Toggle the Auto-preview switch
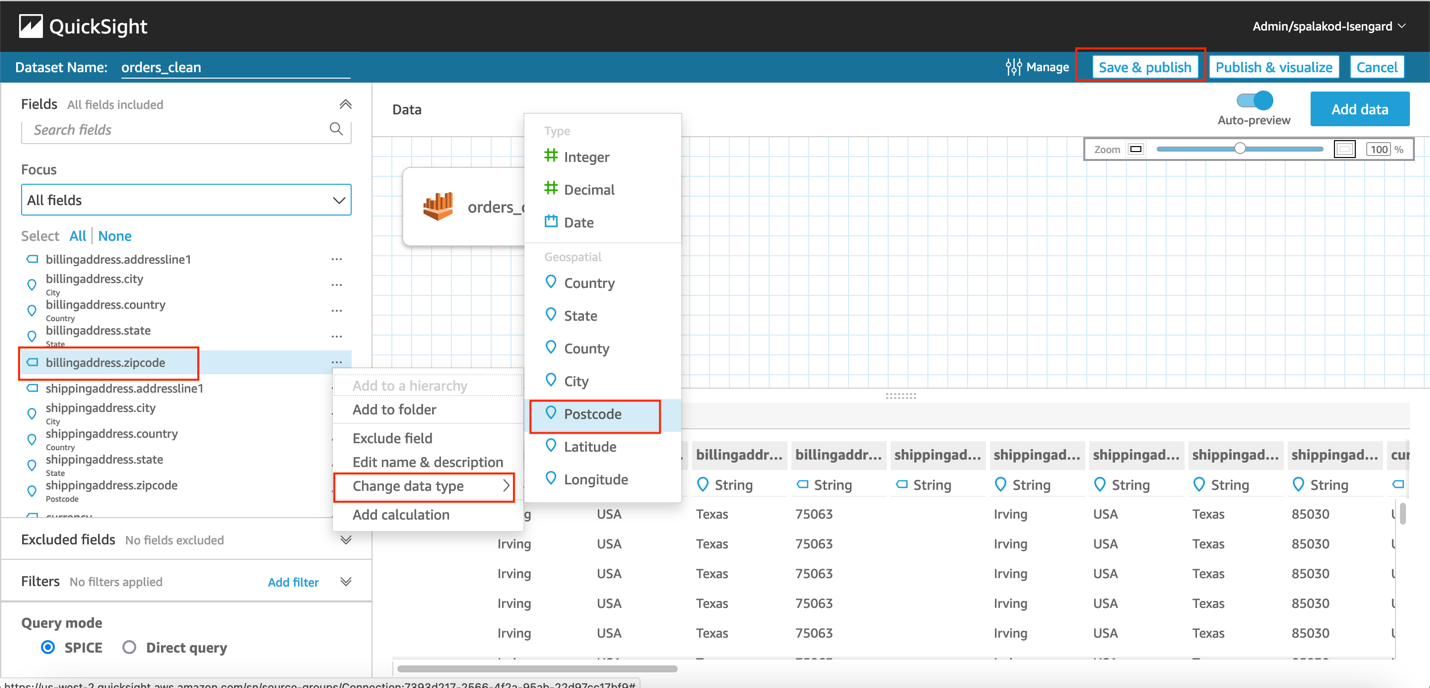 1254,100
